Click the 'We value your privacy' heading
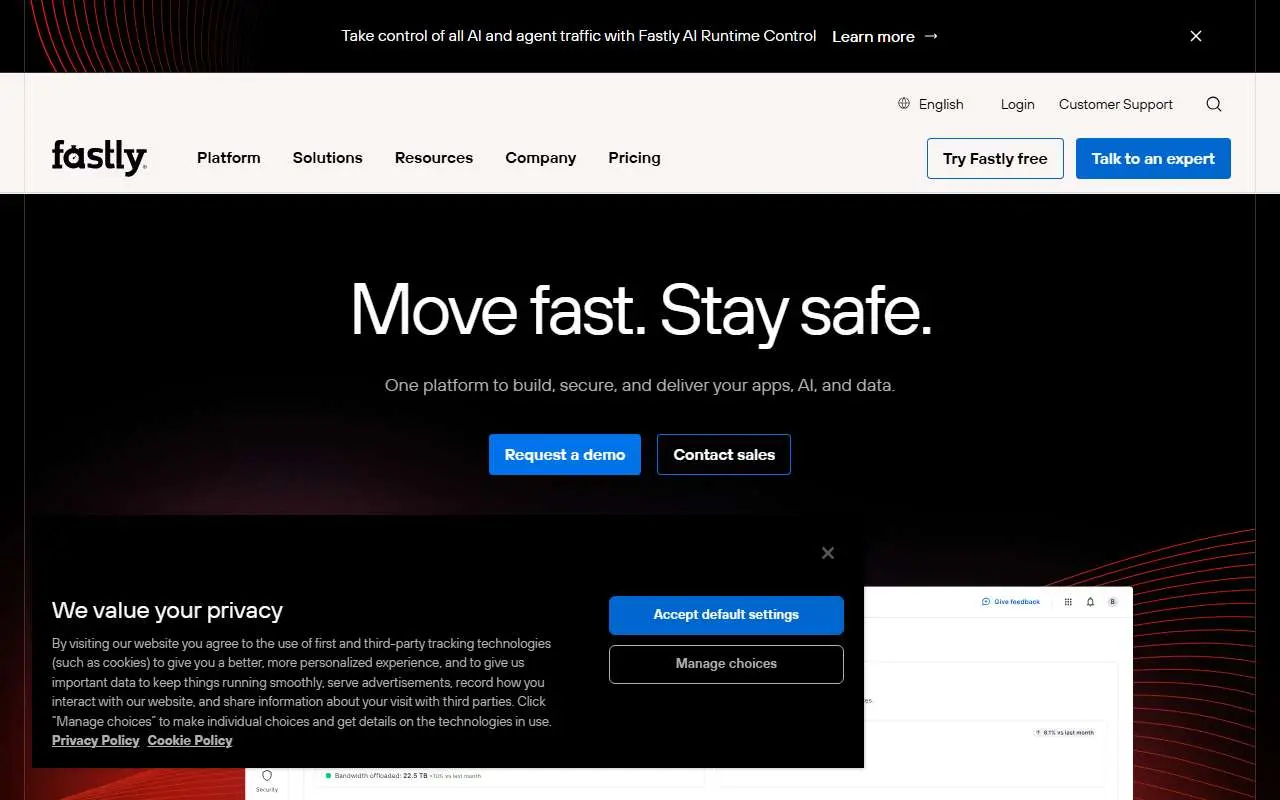Image resolution: width=1280 pixels, height=800 pixels. [x=167, y=611]
